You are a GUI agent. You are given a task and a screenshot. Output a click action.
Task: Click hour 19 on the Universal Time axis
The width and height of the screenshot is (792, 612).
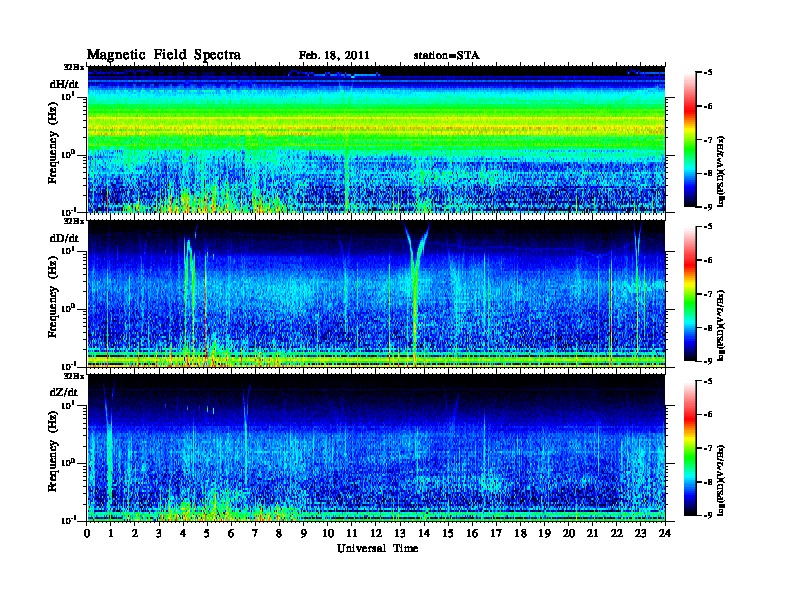coord(544,534)
